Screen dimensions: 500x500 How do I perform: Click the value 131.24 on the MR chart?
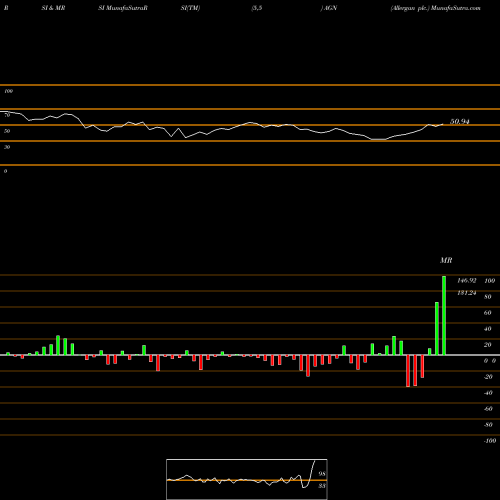point(467,293)
